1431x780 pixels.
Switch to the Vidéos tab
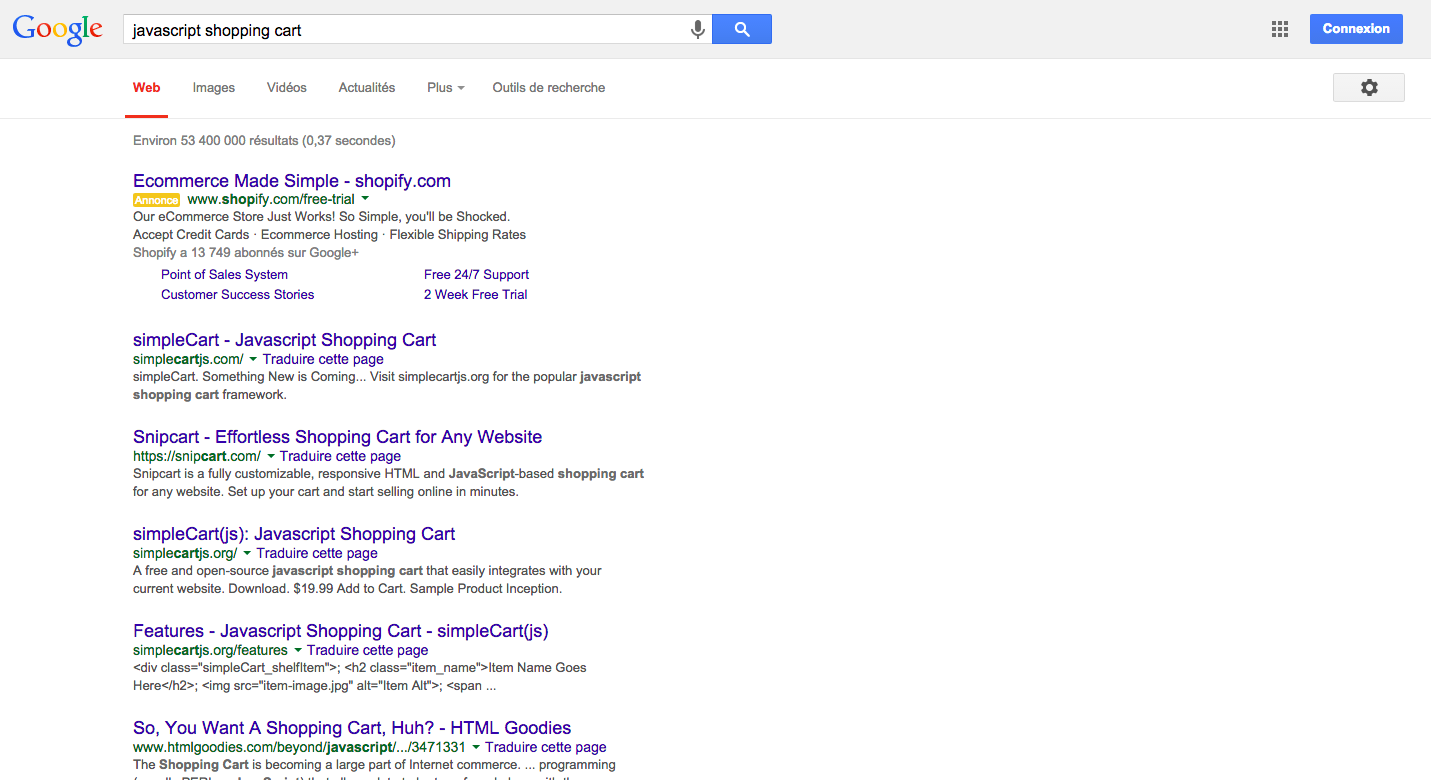point(287,88)
